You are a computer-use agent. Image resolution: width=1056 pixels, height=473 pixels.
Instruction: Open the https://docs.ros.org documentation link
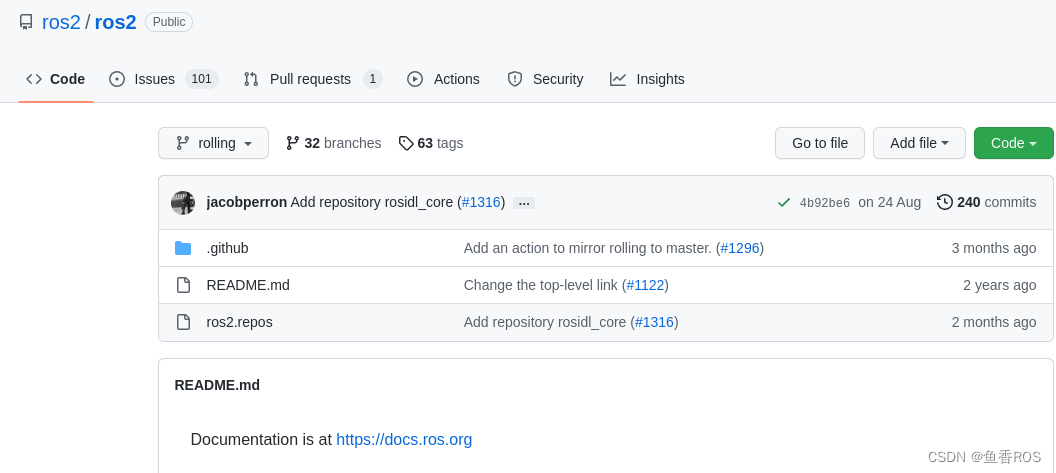tap(404, 440)
